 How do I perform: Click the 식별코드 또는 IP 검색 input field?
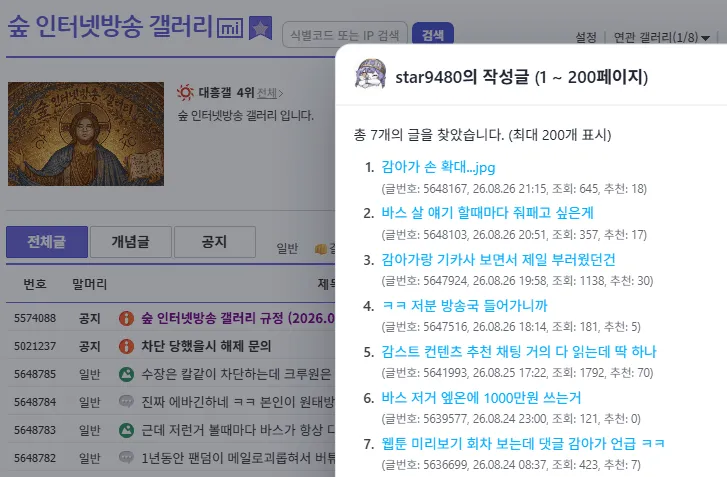click(x=344, y=35)
